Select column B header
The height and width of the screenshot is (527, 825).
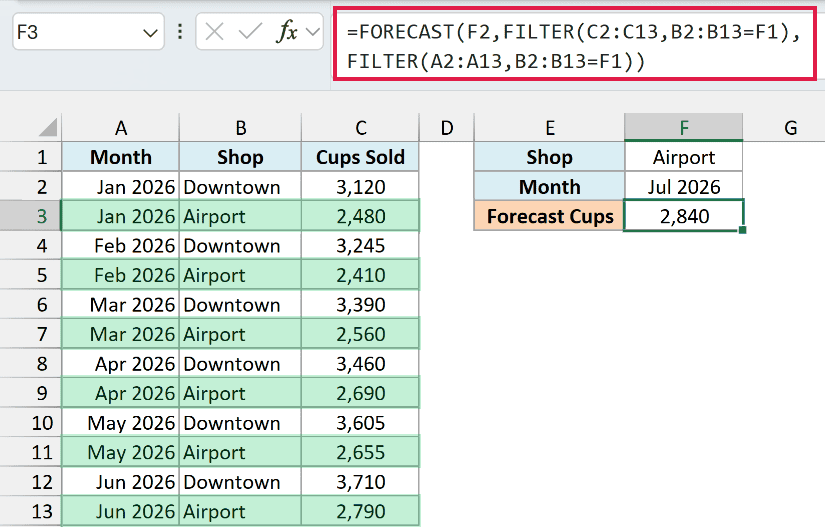tap(240, 128)
